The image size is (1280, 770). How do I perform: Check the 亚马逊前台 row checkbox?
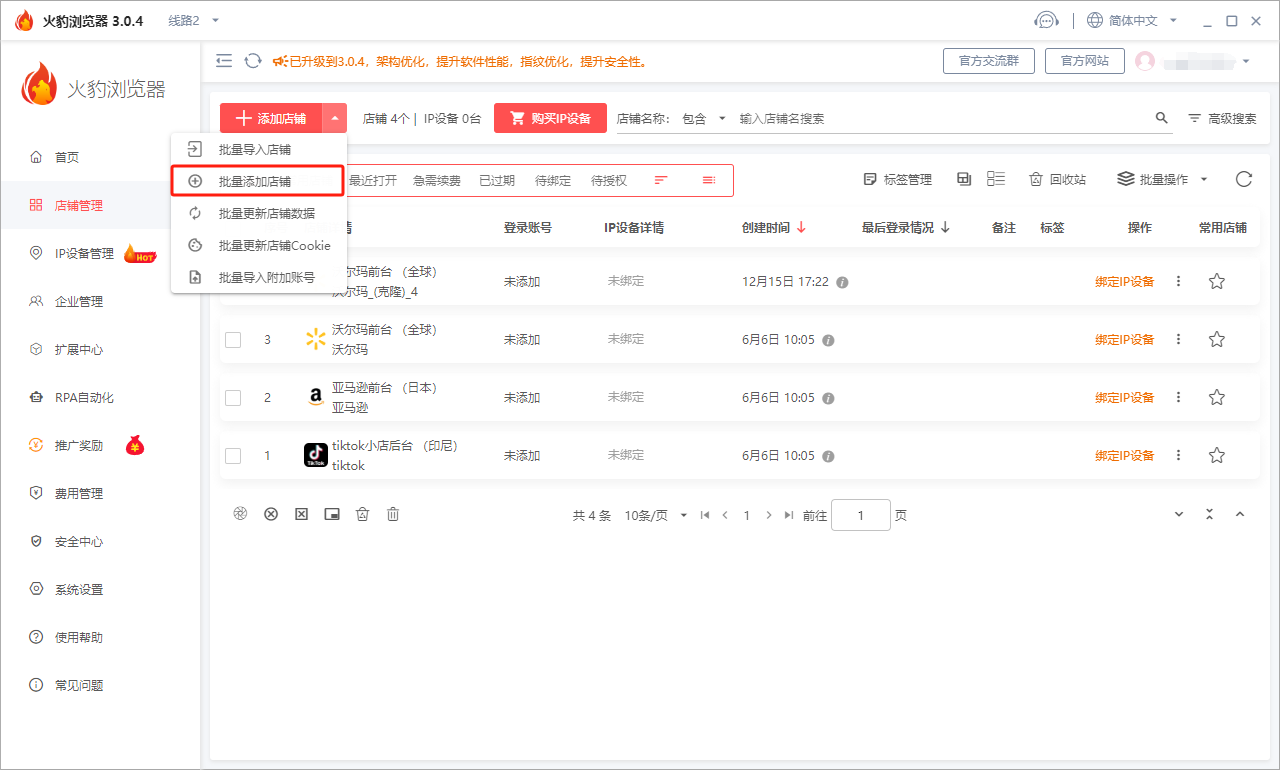pos(233,397)
